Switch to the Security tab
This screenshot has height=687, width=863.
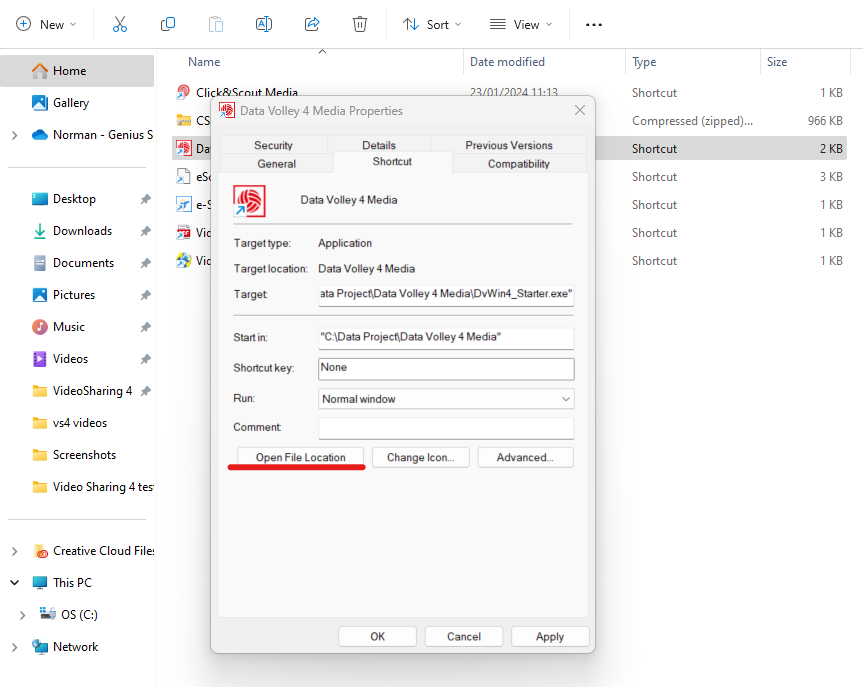(x=274, y=145)
